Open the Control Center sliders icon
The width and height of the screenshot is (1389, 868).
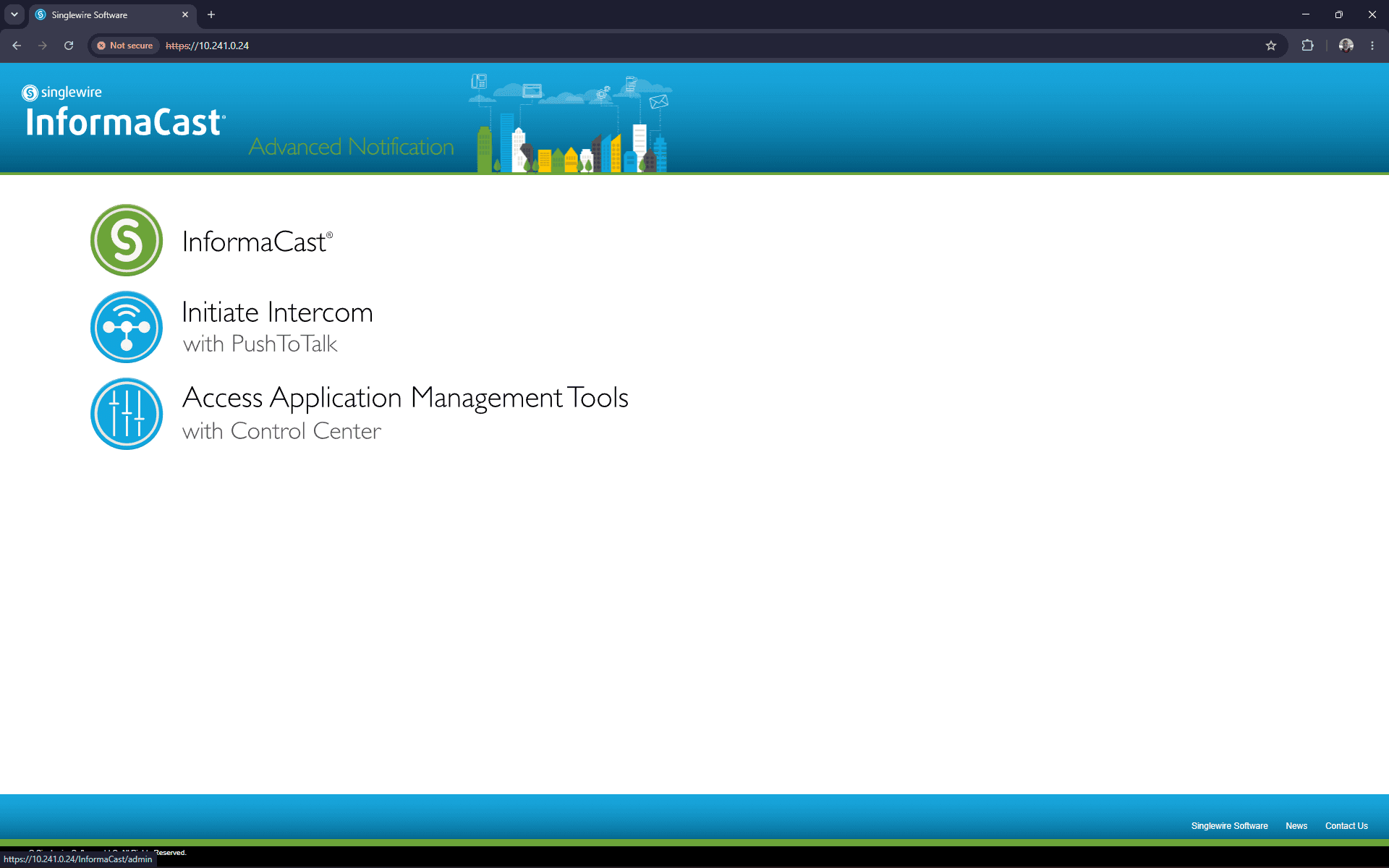click(127, 414)
